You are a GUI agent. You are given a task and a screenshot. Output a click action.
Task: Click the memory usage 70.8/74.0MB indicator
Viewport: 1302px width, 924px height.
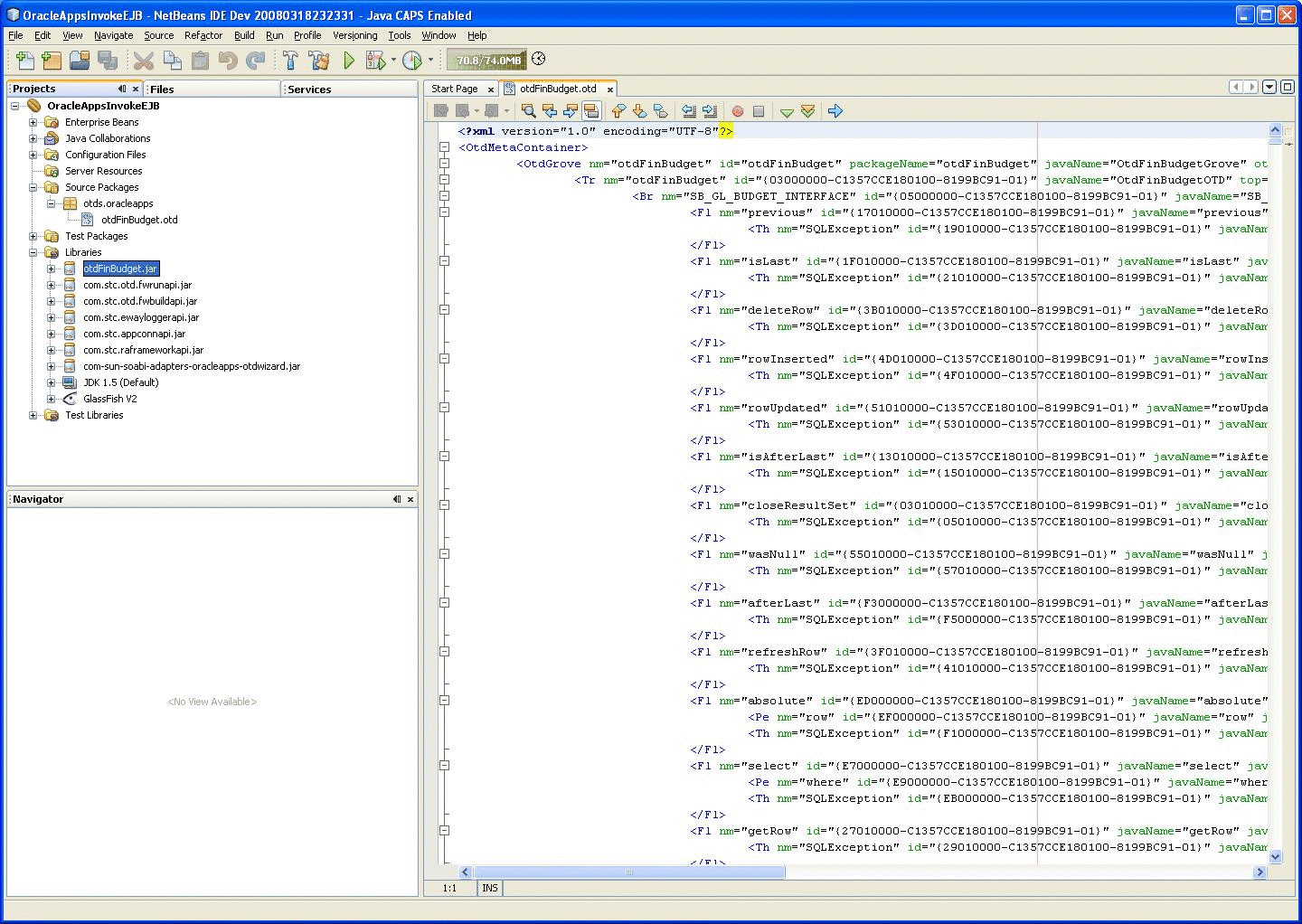click(x=488, y=61)
